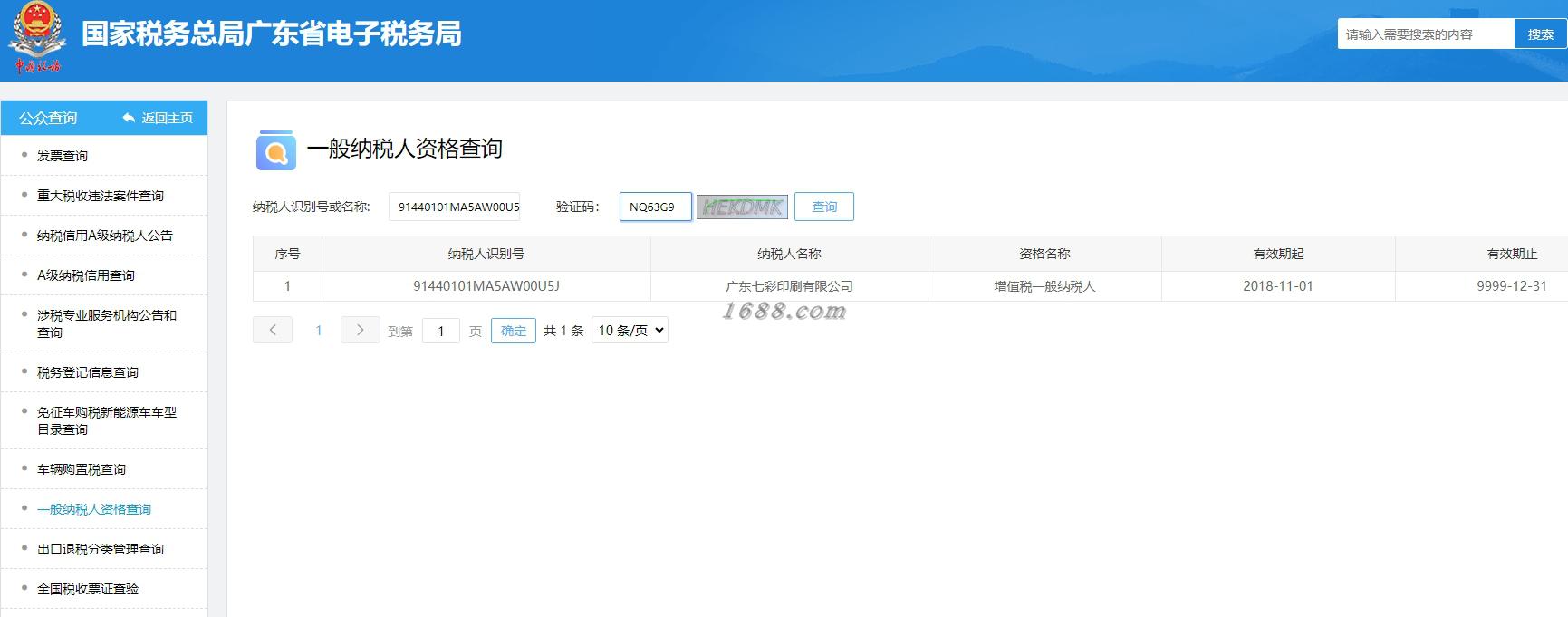The image size is (1568, 617).
Task: Click the 确定 page jump button
Action: 514,331
